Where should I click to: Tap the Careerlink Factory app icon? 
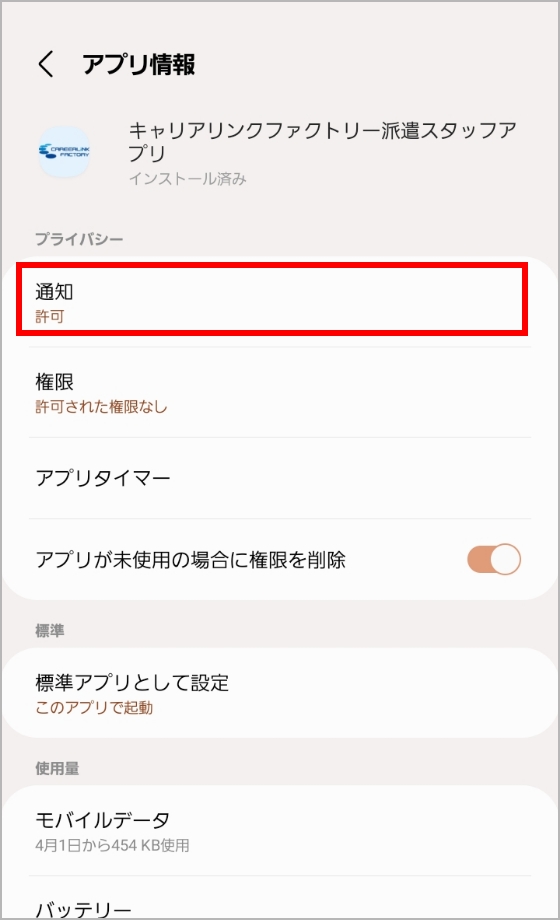[64, 152]
